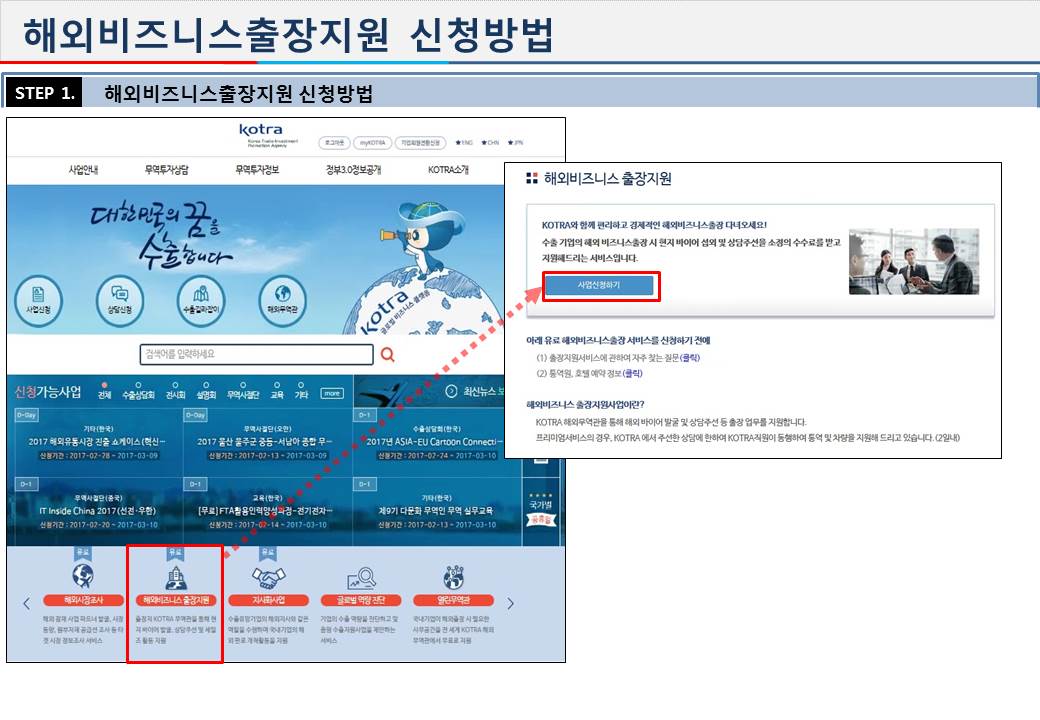Click the kotra logo at top
Viewport: 1040px width, 720px height.
pos(261,129)
